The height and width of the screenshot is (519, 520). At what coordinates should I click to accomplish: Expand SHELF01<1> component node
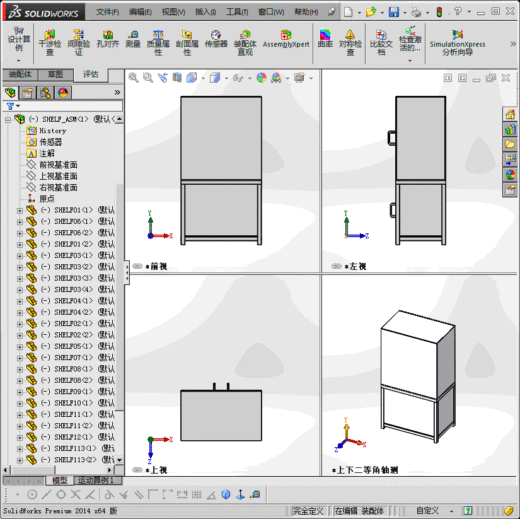point(19,211)
